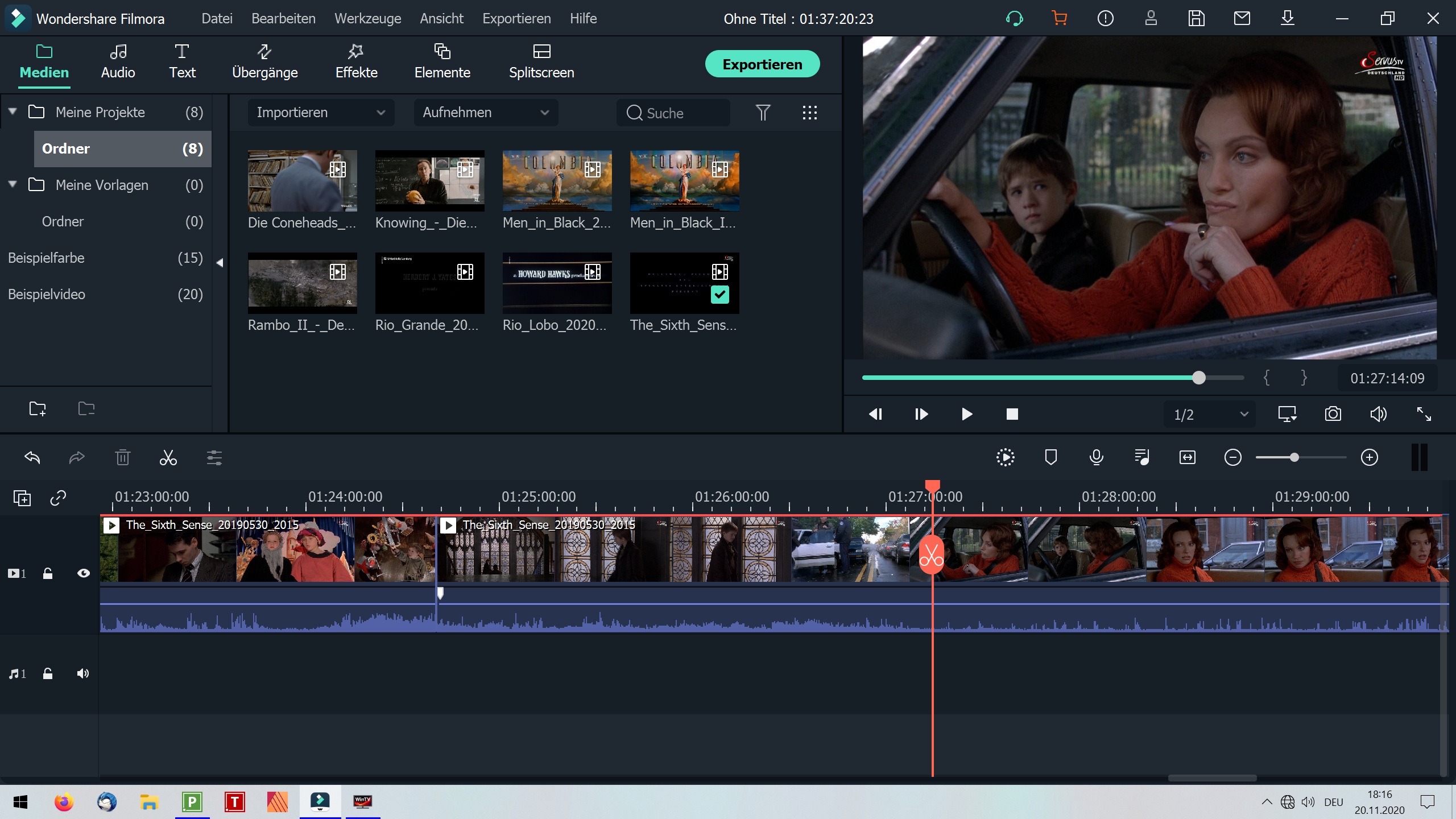Click the timeline zoom slider handle
This screenshot has height=819, width=1456.
tap(1294, 457)
